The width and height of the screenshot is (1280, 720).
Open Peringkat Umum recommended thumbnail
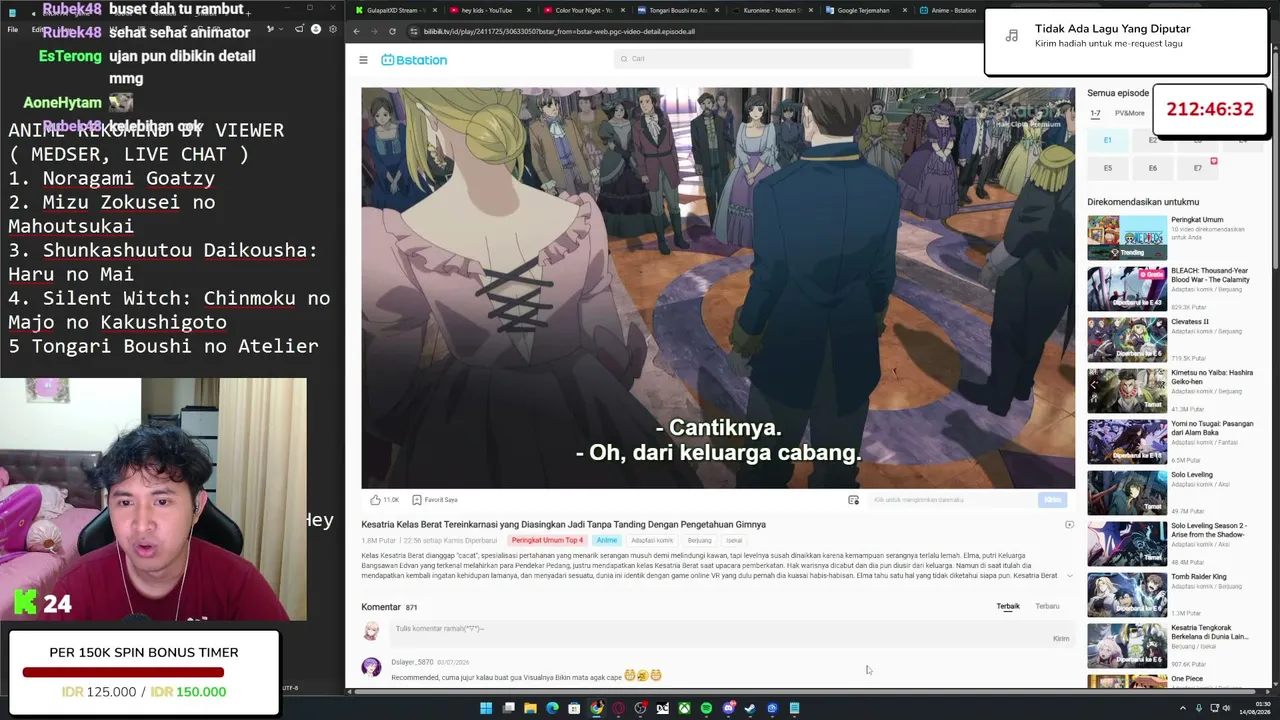[x=1127, y=238]
